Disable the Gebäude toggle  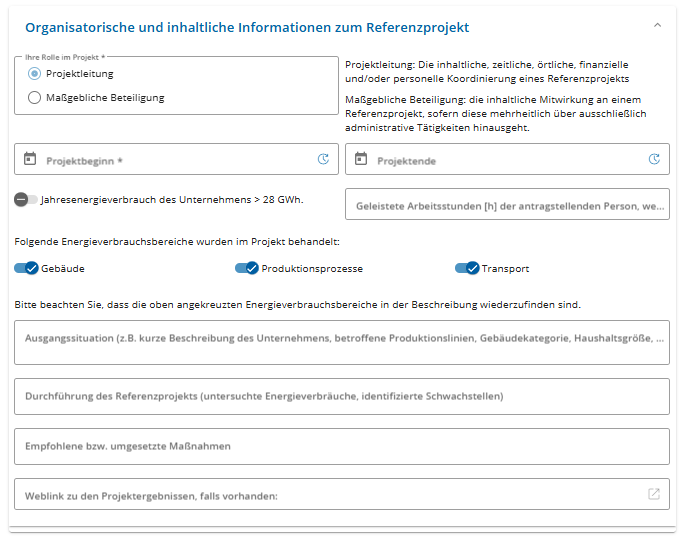click(x=27, y=268)
